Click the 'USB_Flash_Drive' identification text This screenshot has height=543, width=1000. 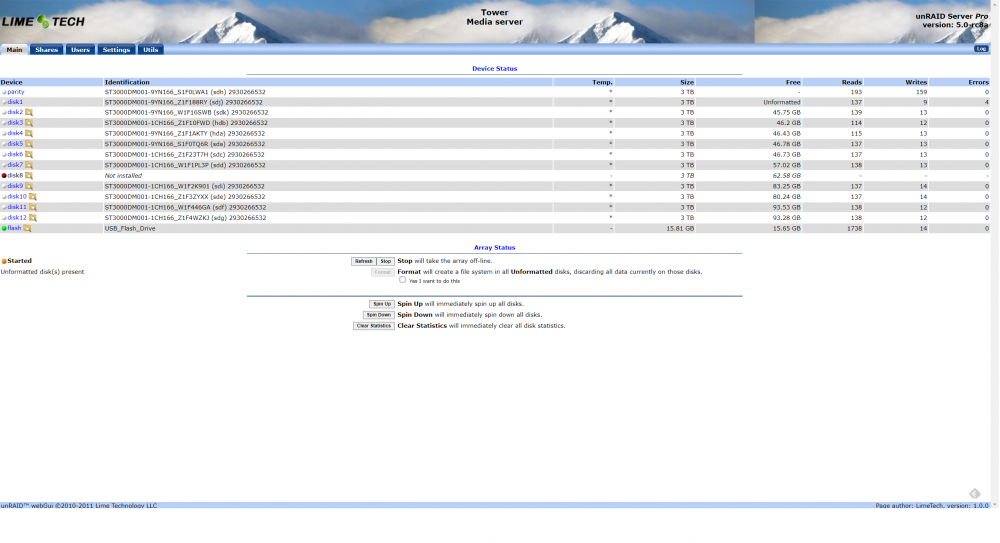coord(130,228)
